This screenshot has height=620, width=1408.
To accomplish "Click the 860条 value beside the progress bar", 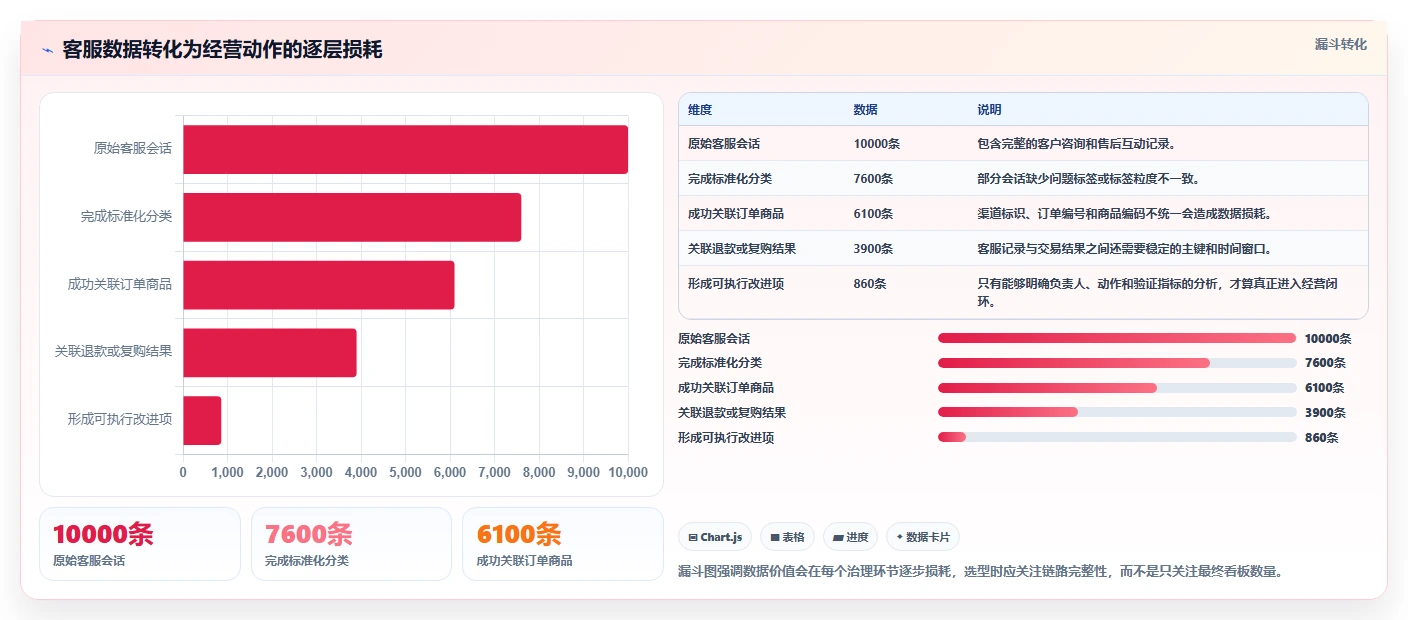I will tap(1321, 437).
